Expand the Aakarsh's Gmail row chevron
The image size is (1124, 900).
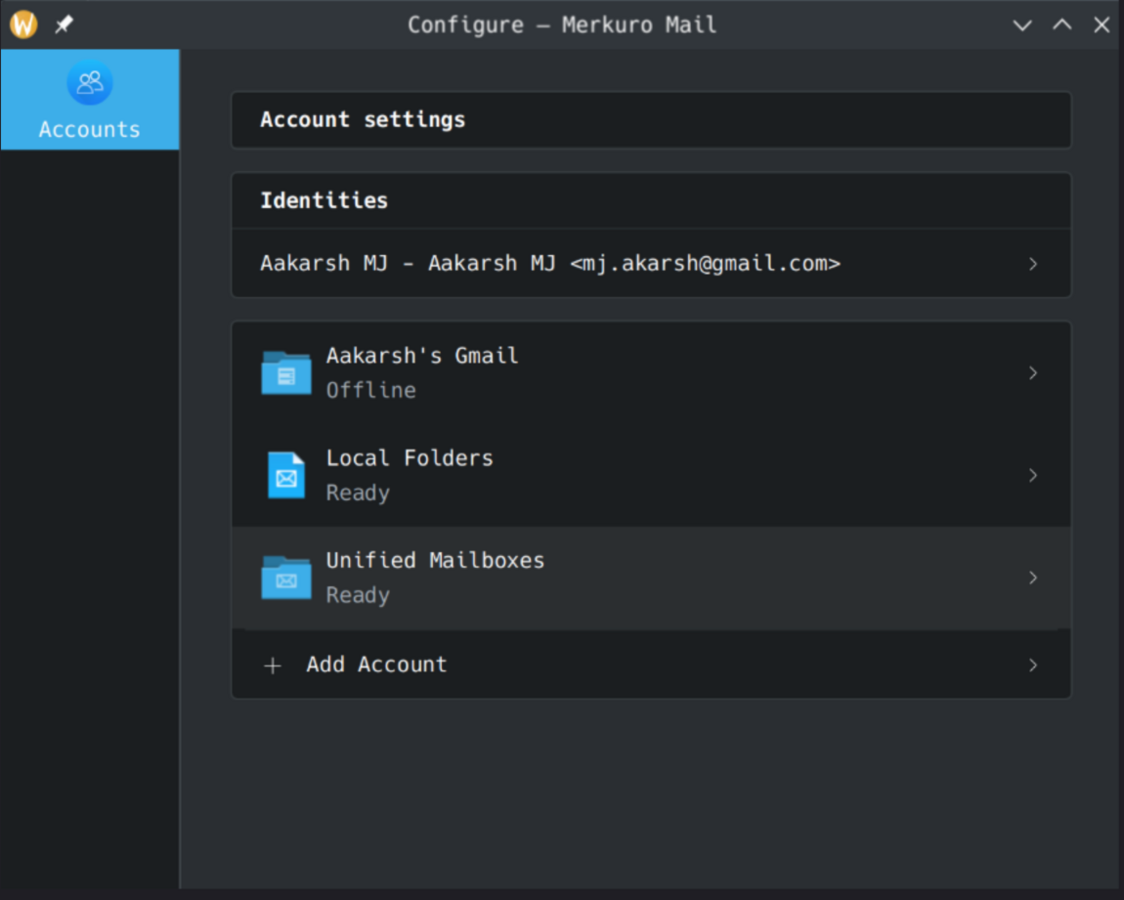pyautogui.click(x=1033, y=373)
